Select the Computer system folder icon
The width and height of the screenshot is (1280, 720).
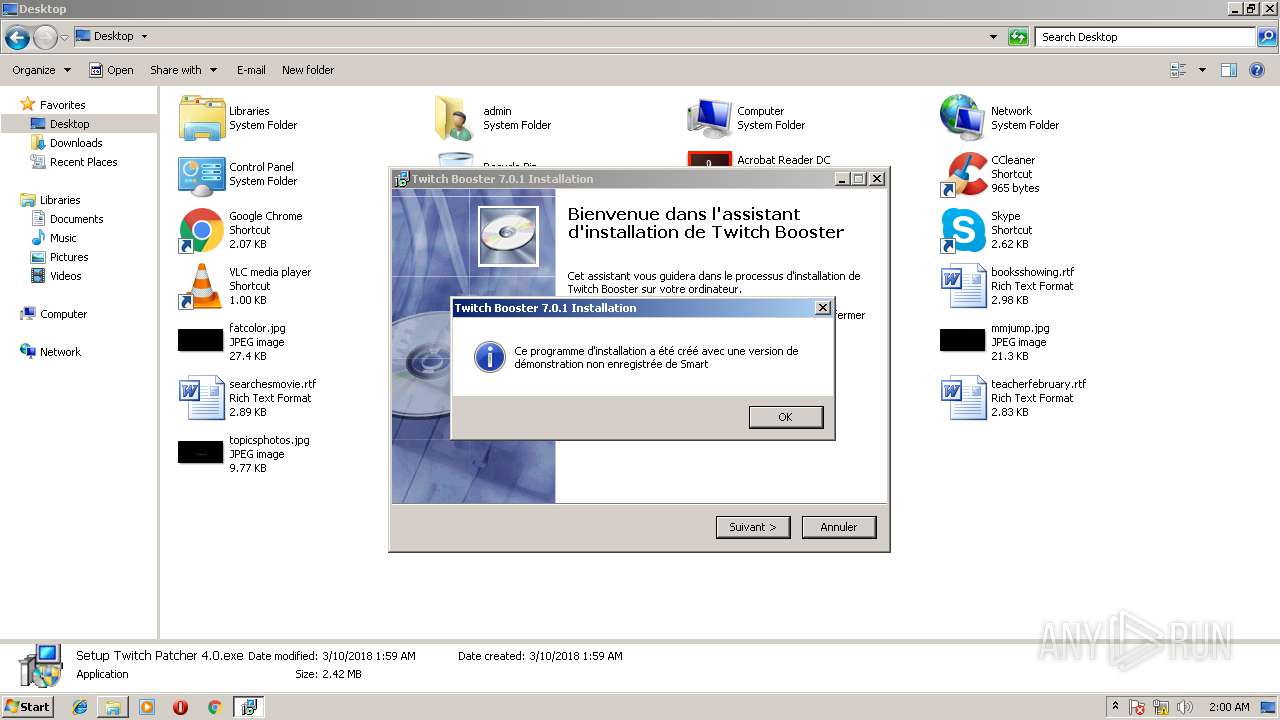(x=710, y=118)
